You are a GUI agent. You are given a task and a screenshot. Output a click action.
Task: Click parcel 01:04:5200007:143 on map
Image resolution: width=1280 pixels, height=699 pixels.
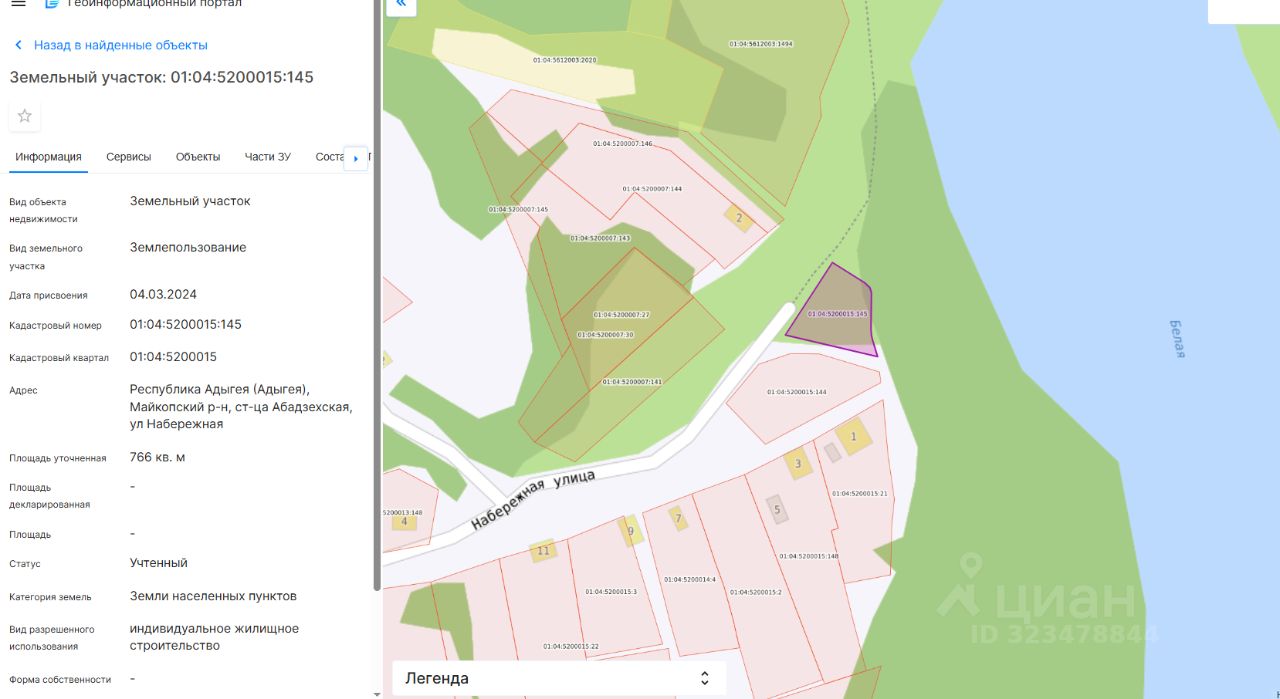pos(600,239)
